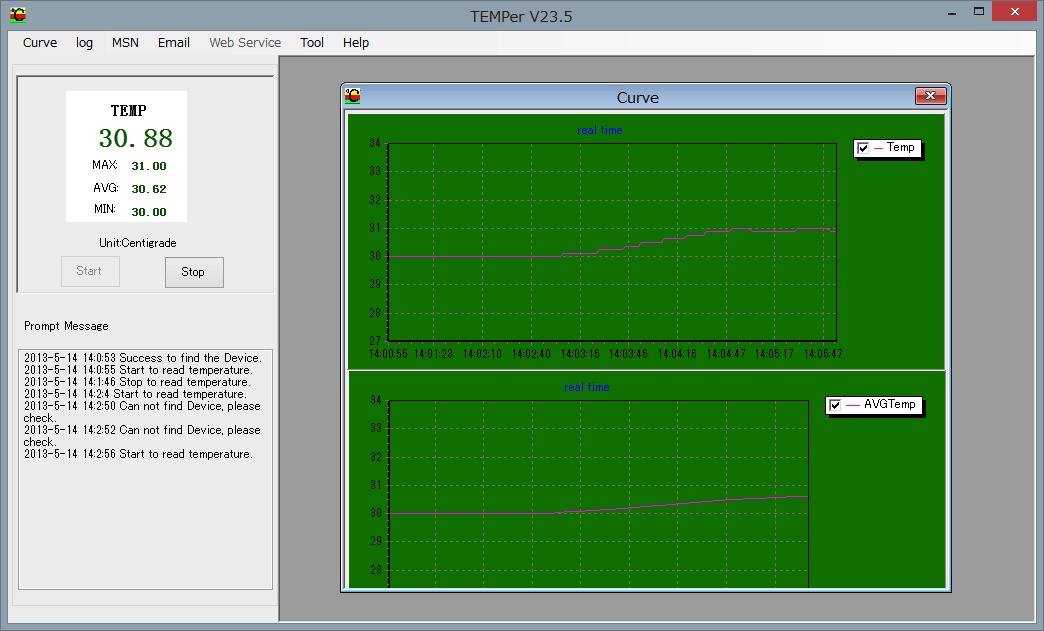Click the greyed-out Start button
The width and height of the screenshot is (1044, 631).
pos(89,271)
